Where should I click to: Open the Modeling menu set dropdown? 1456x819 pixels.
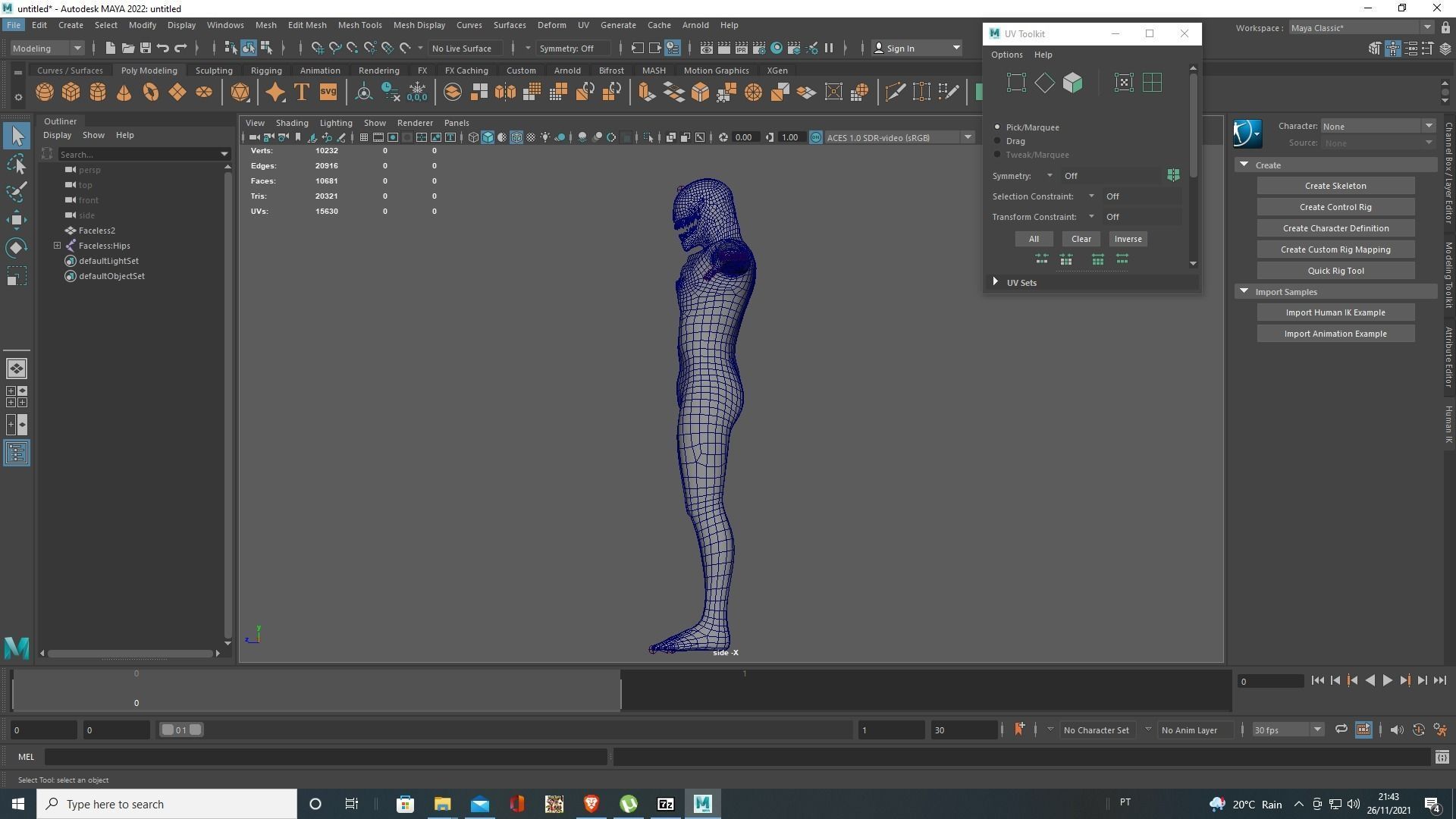tap(47, 48)
